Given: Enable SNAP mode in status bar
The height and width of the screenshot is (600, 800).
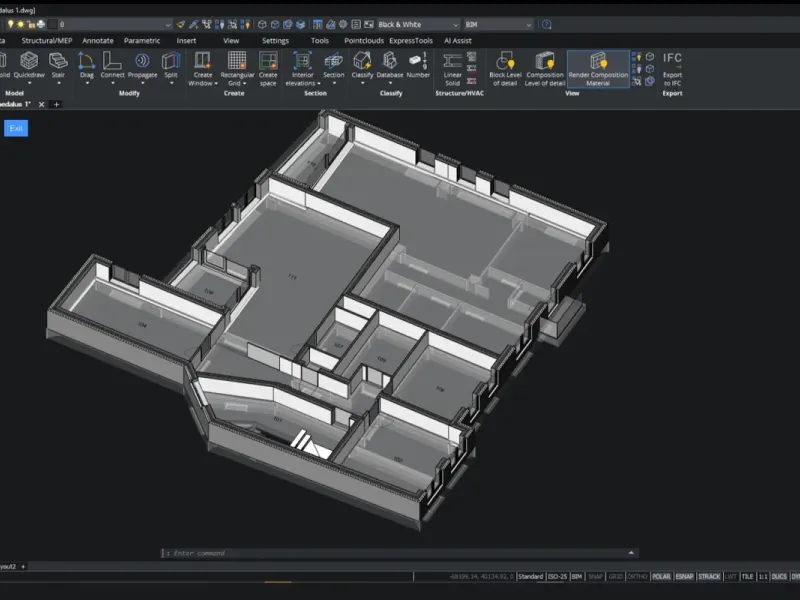Looking at the screenshot, I should click(x=596, y=577).
